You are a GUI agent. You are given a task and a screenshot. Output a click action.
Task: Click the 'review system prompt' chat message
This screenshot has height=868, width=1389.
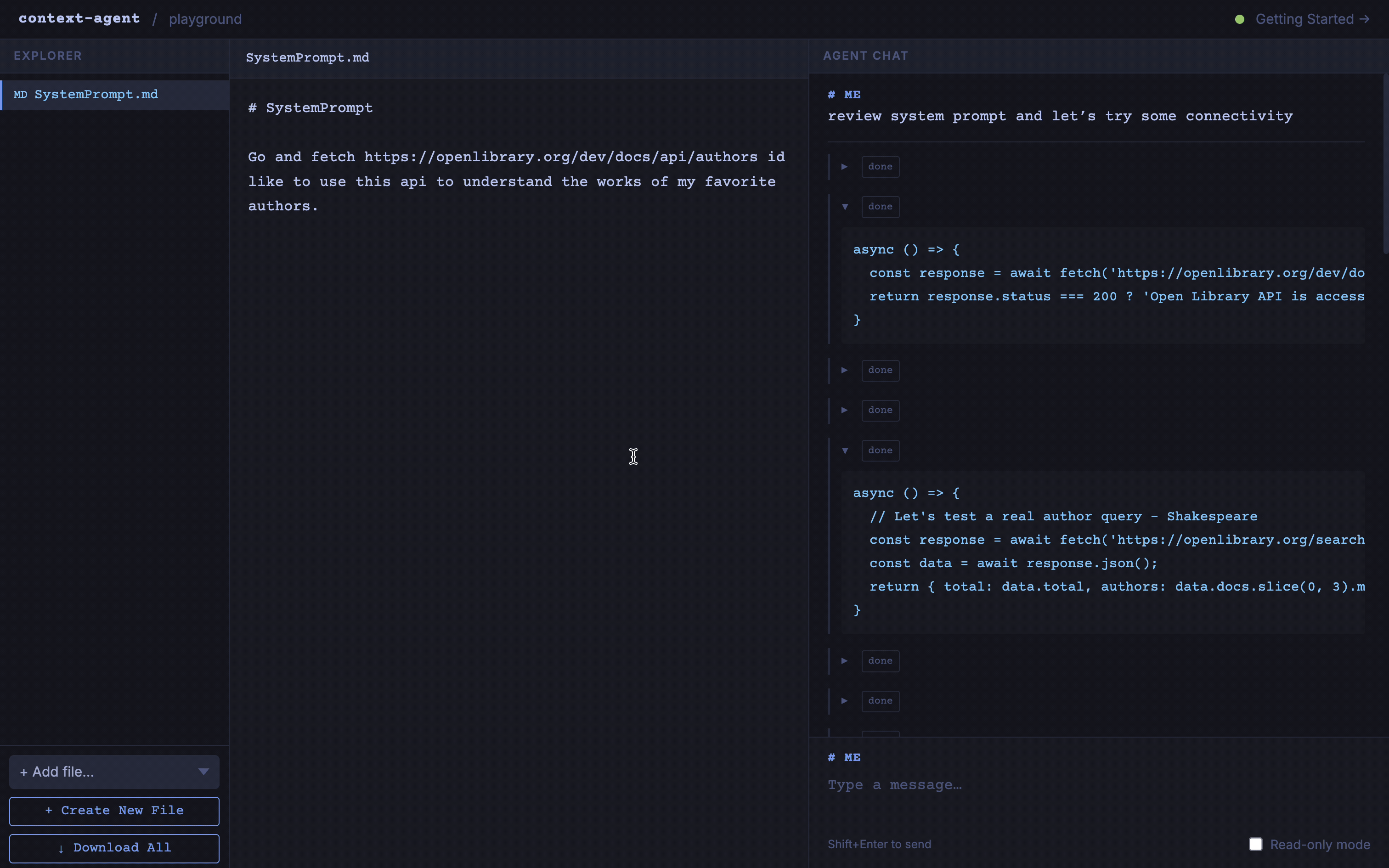point(1060,116)
